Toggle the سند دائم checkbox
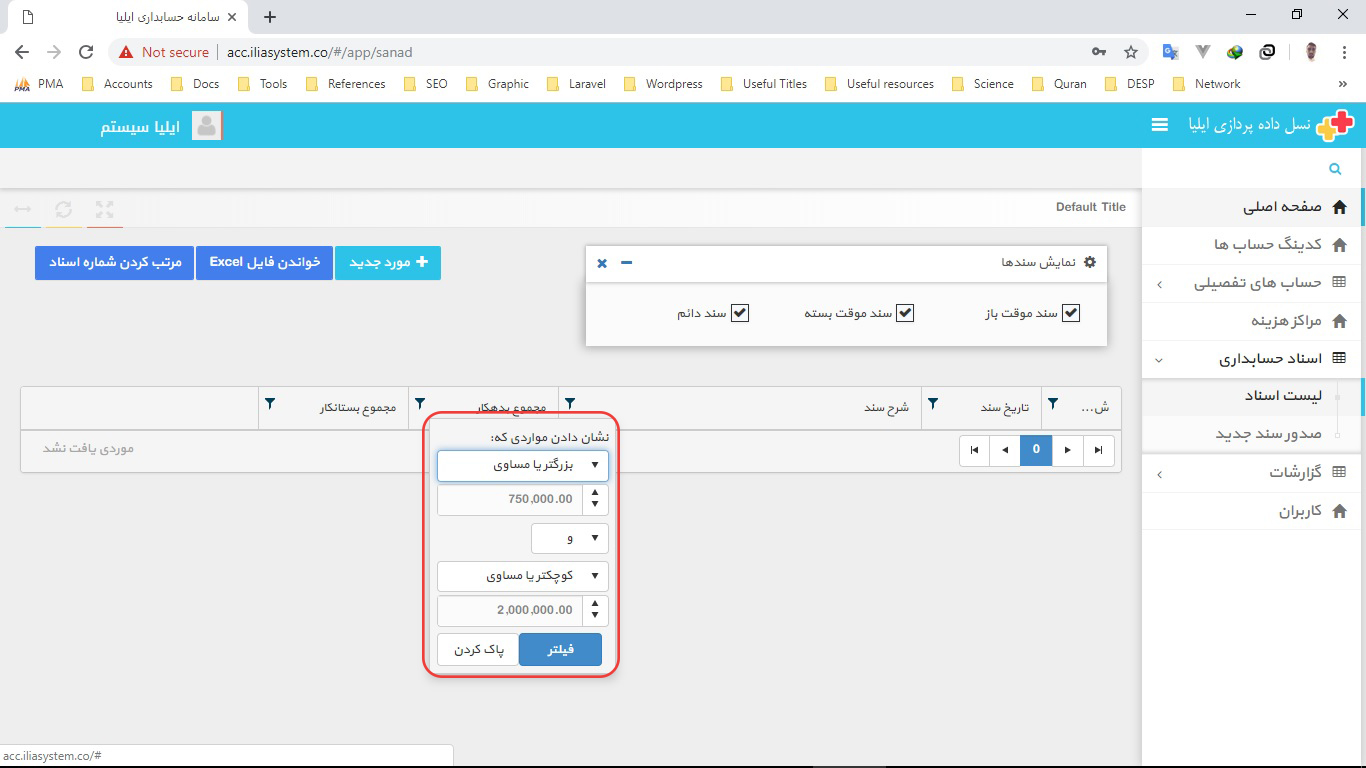1366x768 pixels. (740, 313)
